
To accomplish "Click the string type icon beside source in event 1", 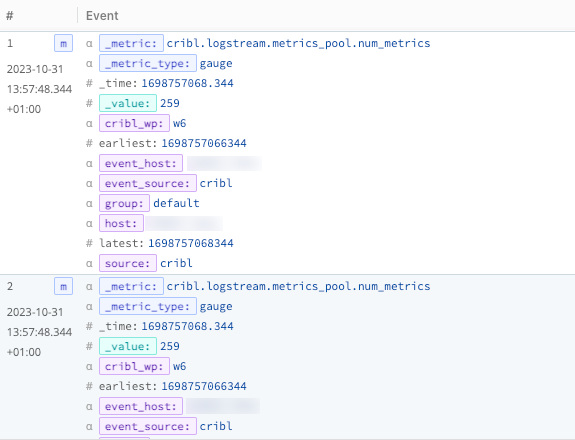I will pos(89,263).
